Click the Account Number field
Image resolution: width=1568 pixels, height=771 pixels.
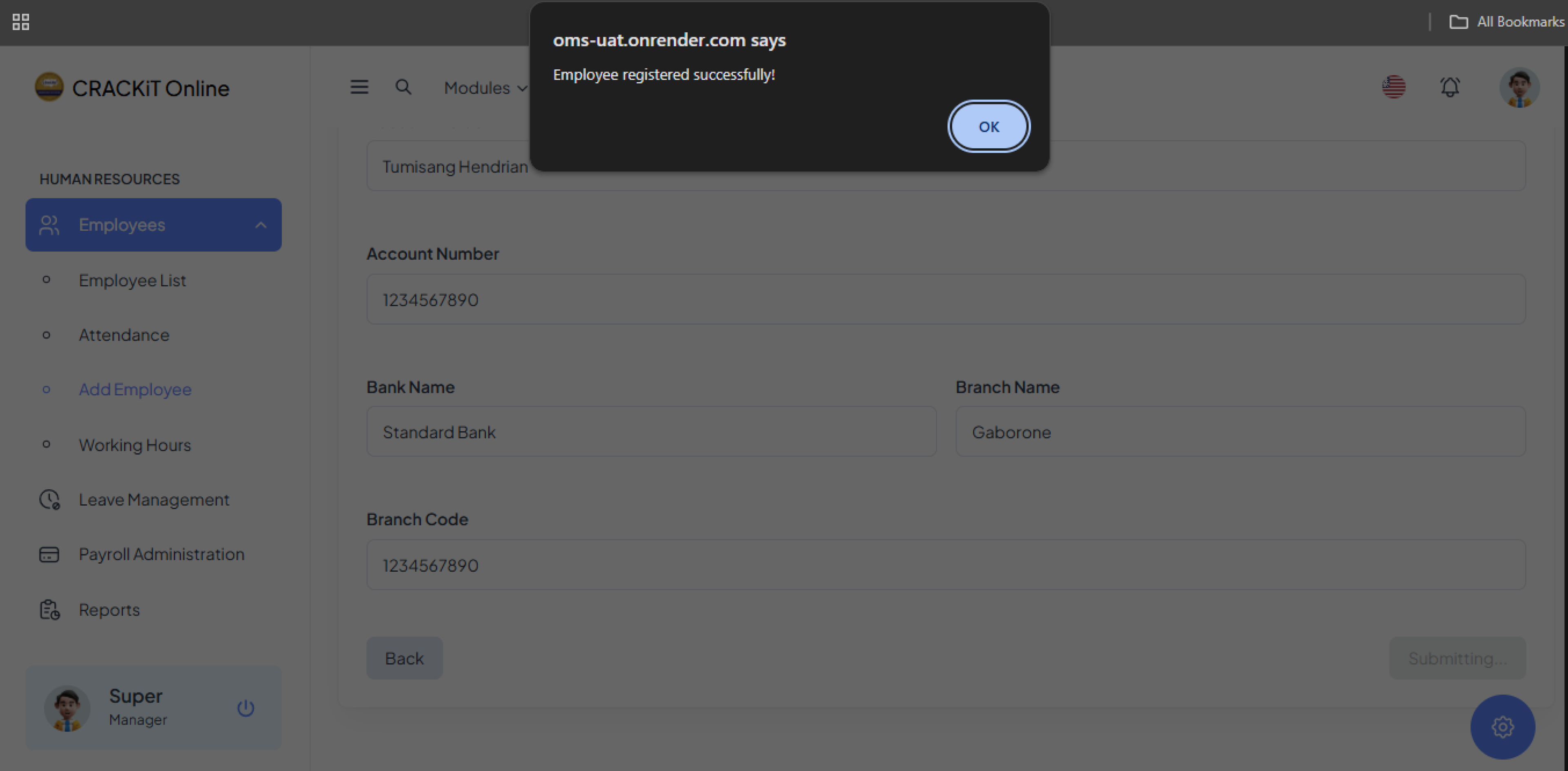pos(945,299)
